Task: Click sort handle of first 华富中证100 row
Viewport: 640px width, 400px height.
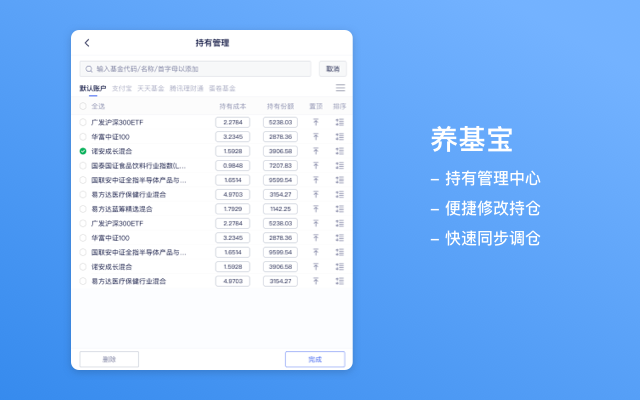Action: click(340, 137)
